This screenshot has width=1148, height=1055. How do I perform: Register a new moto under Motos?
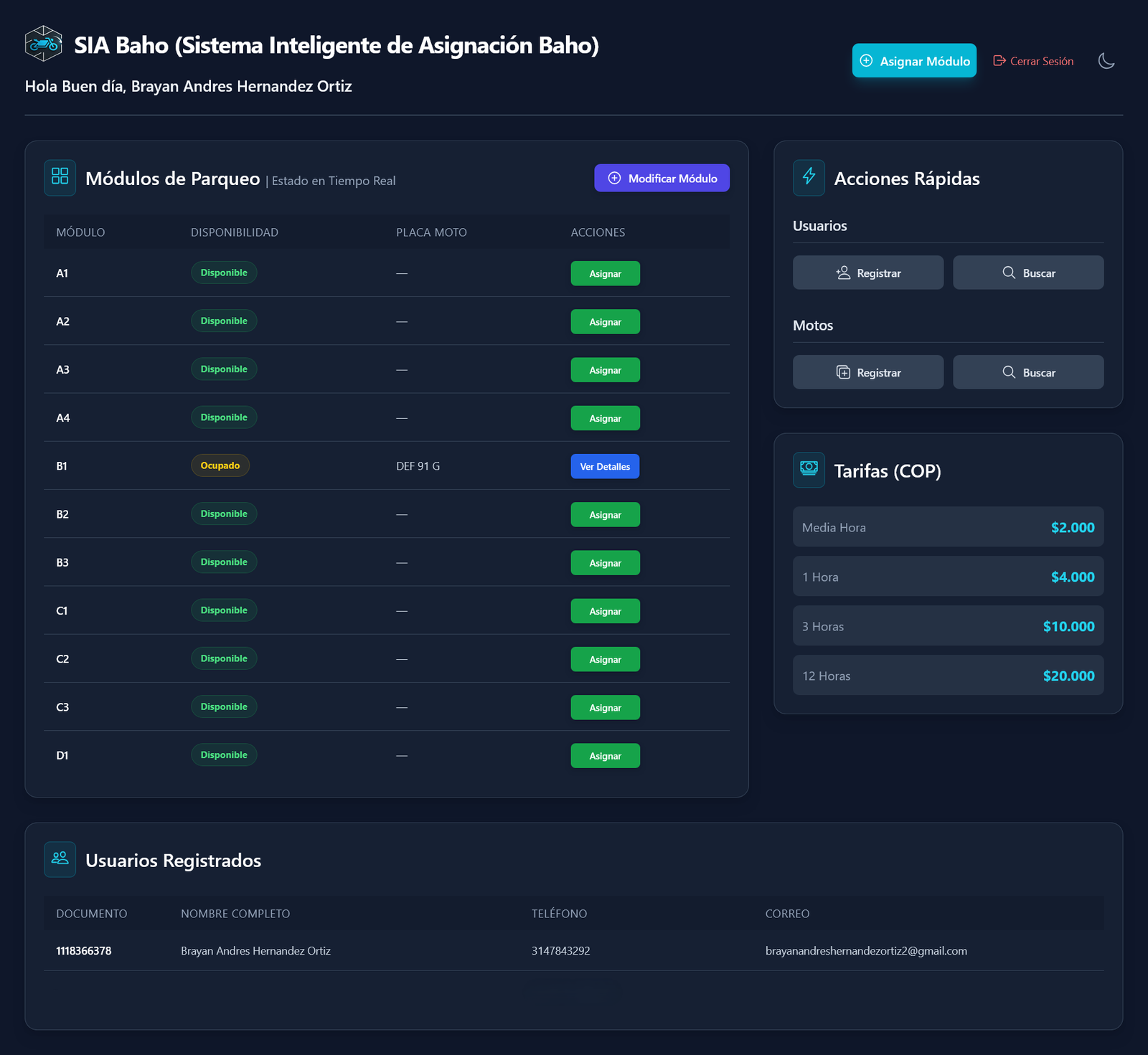pos(867,372)
